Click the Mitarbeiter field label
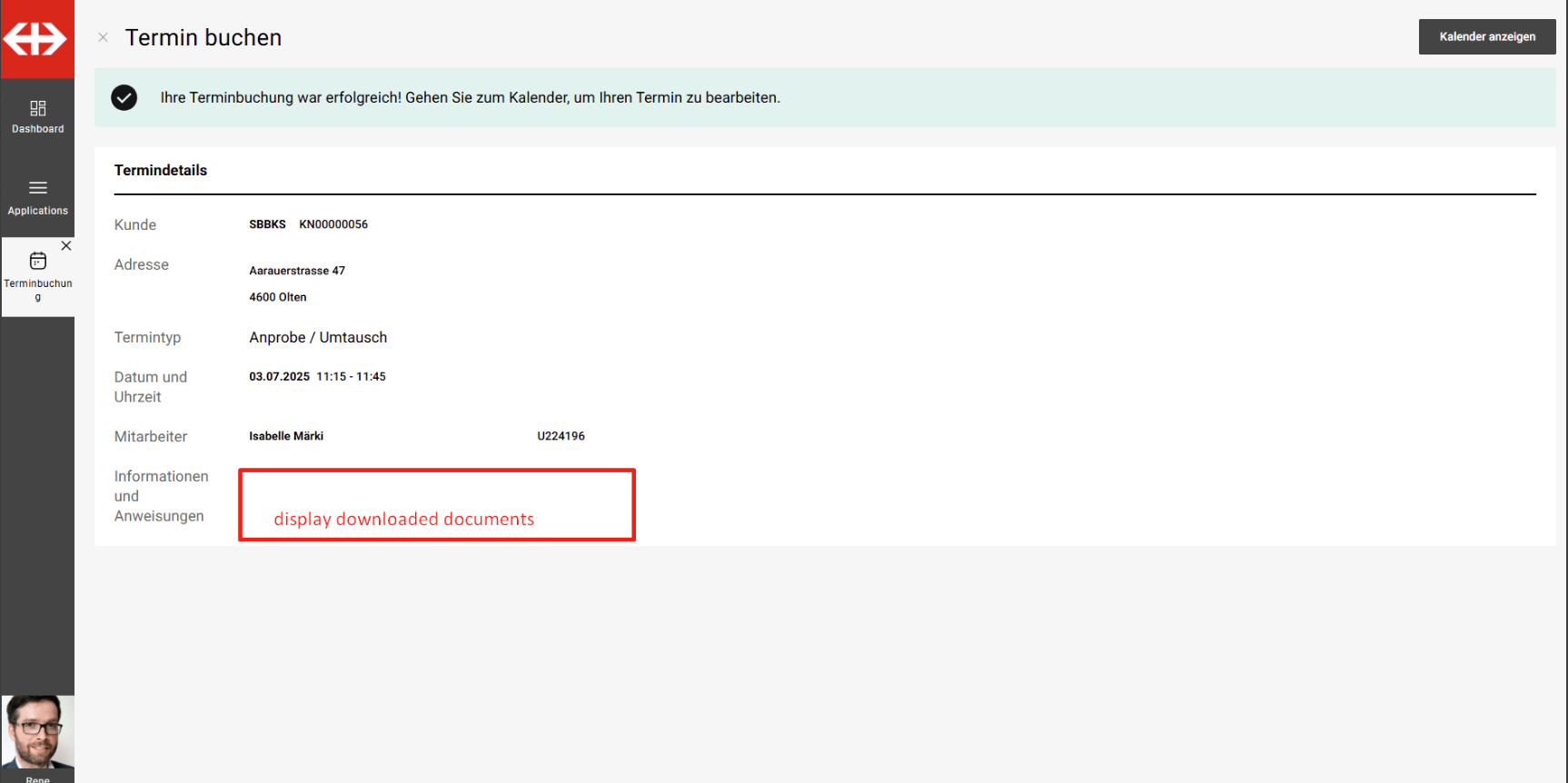Image resolution: width=1568 pixels, height=783 pixels. 151,436
